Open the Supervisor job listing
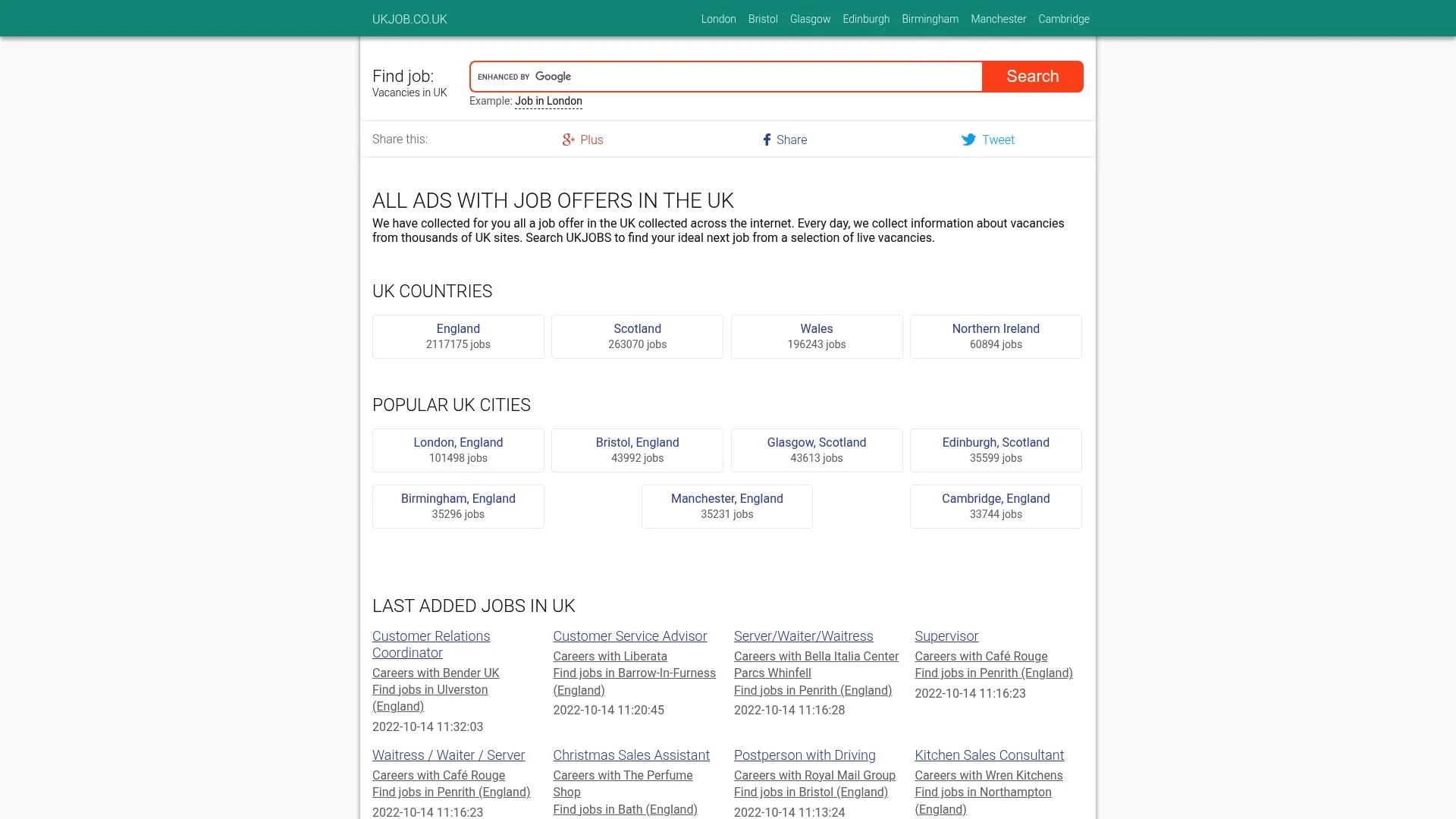The width and height of the screenshot is (1456, 819). 946,636
